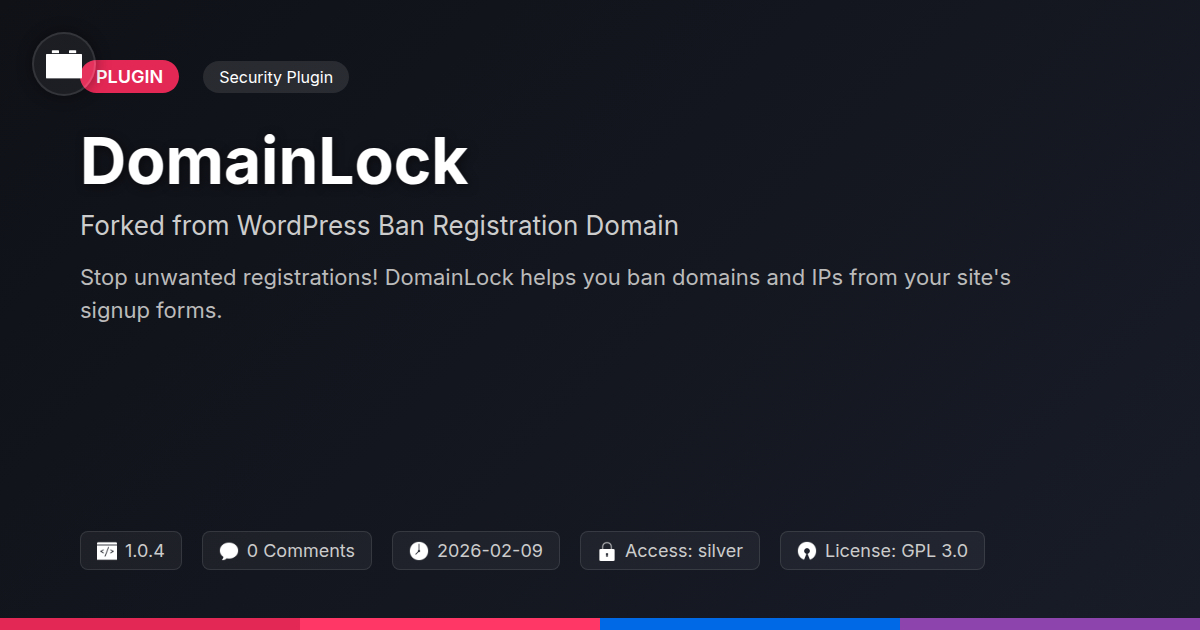The height and width of the screenshot is (630, 1200).
Task: Select the 2026-02-09 date text
Action: [490, 551]
